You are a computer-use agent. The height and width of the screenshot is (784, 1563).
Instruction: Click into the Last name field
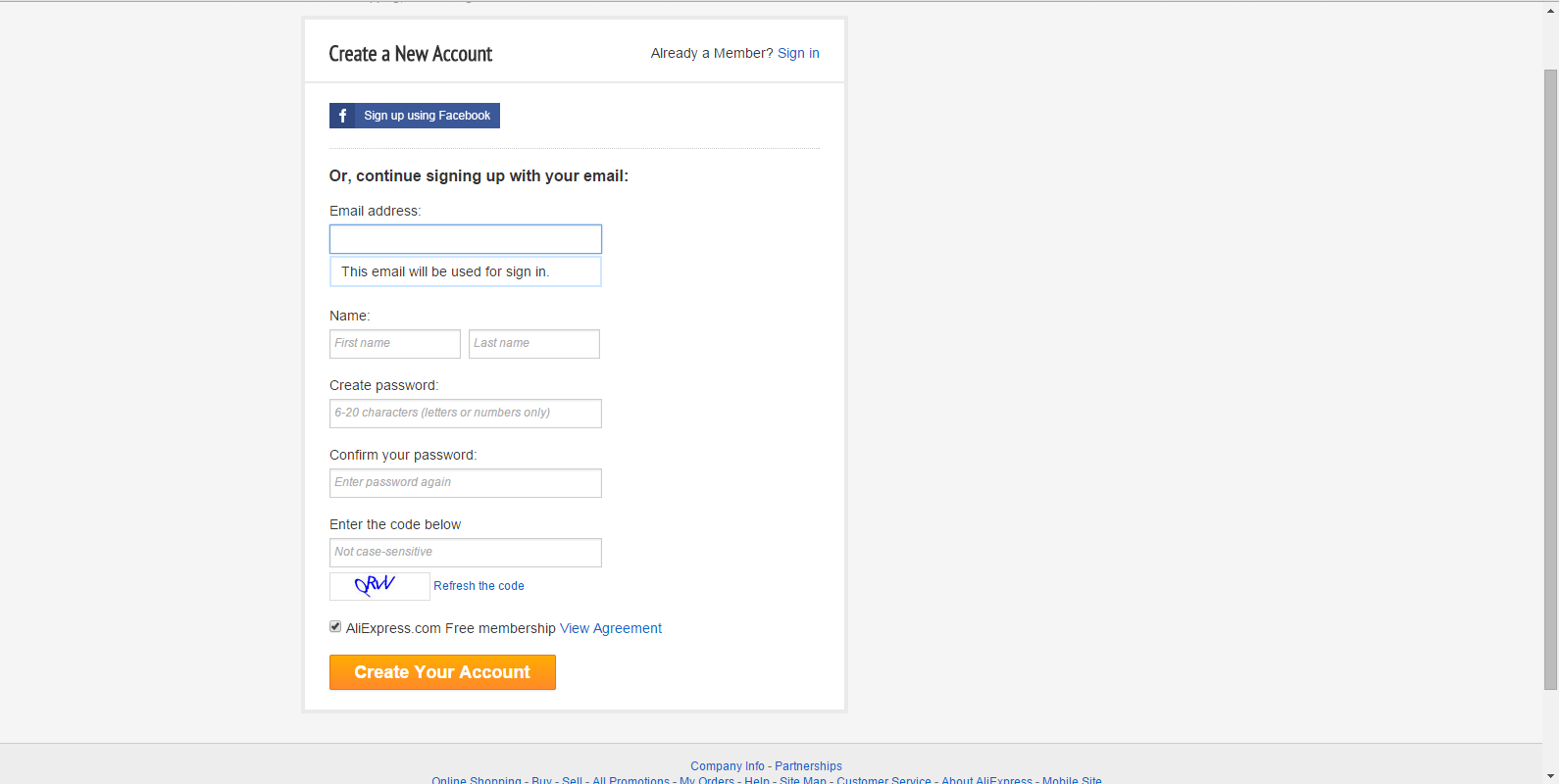tap(533, 344)
